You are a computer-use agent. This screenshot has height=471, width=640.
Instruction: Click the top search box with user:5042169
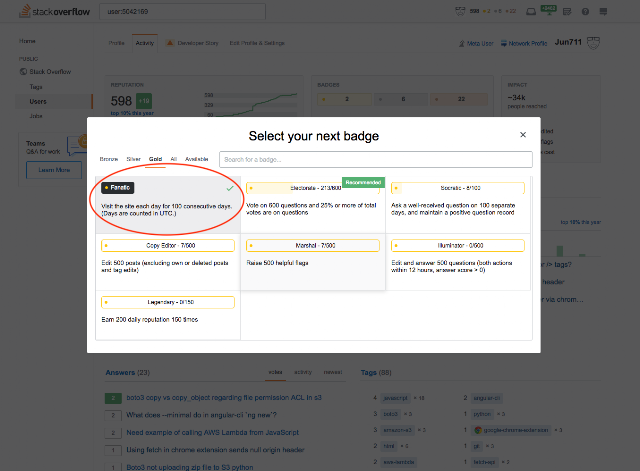(182, 11)
